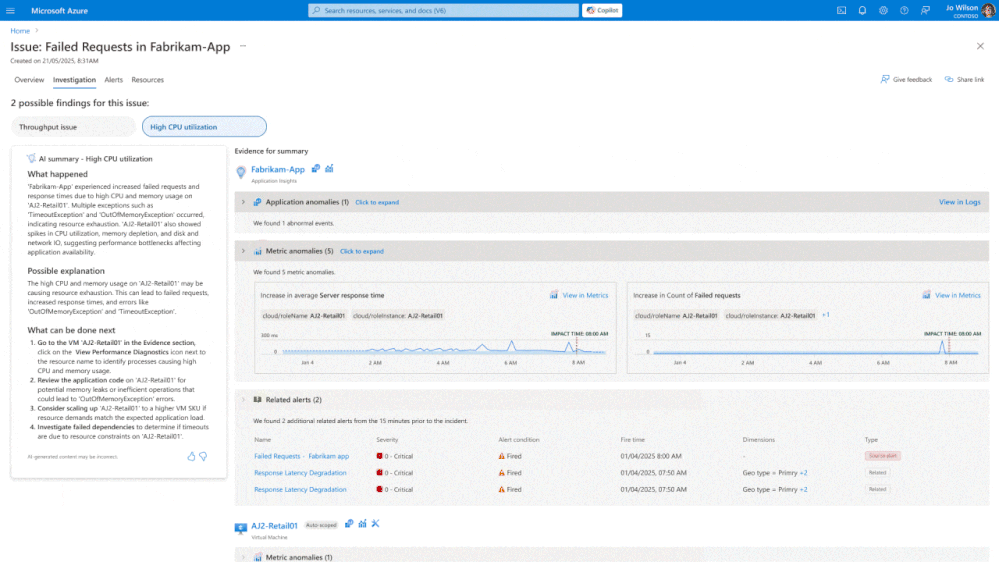Open the Fabrikam-App resource link

(278, 169)
